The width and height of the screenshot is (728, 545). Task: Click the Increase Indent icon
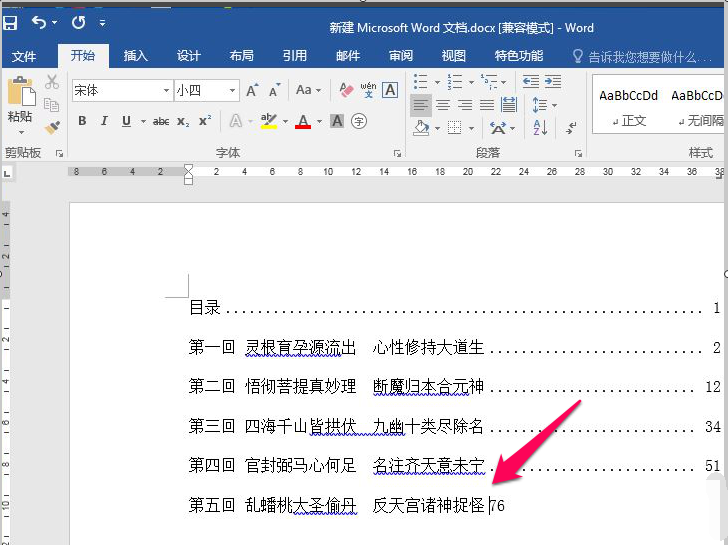[x=552, y=82]
